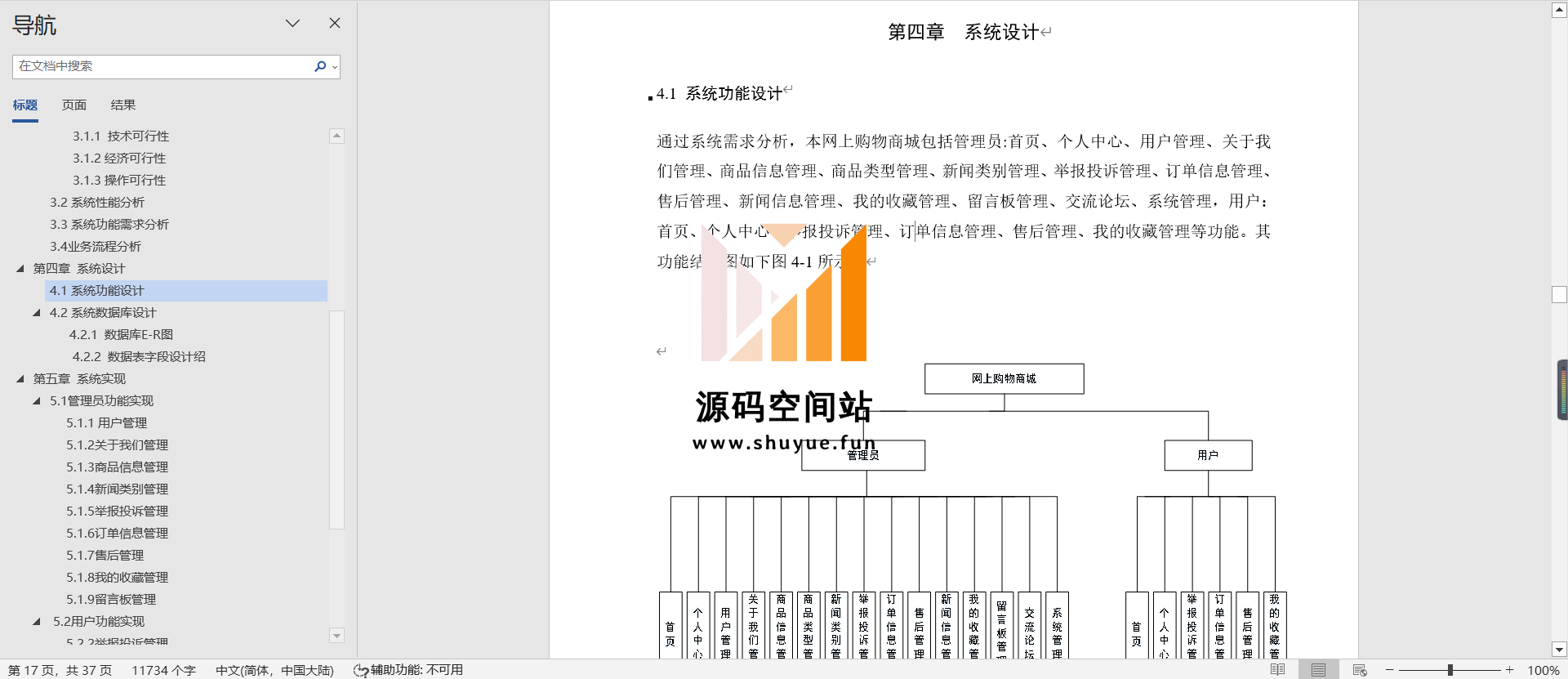The image size is (1568, 679).
Task: Switch to Print Layout view
Action: pyautogui.click(x=1318, y=670)
